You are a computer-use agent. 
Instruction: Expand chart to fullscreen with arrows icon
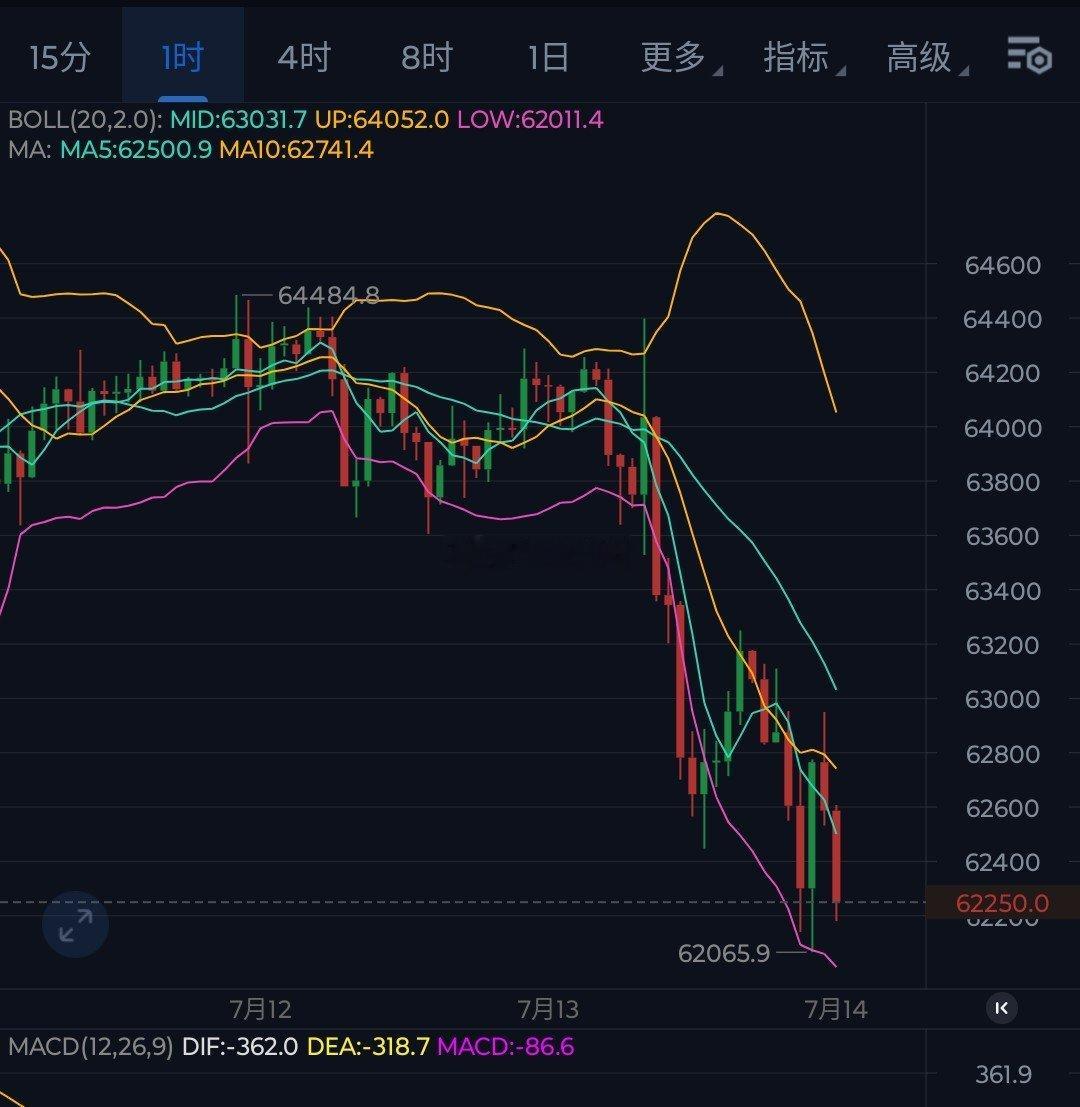76,925
